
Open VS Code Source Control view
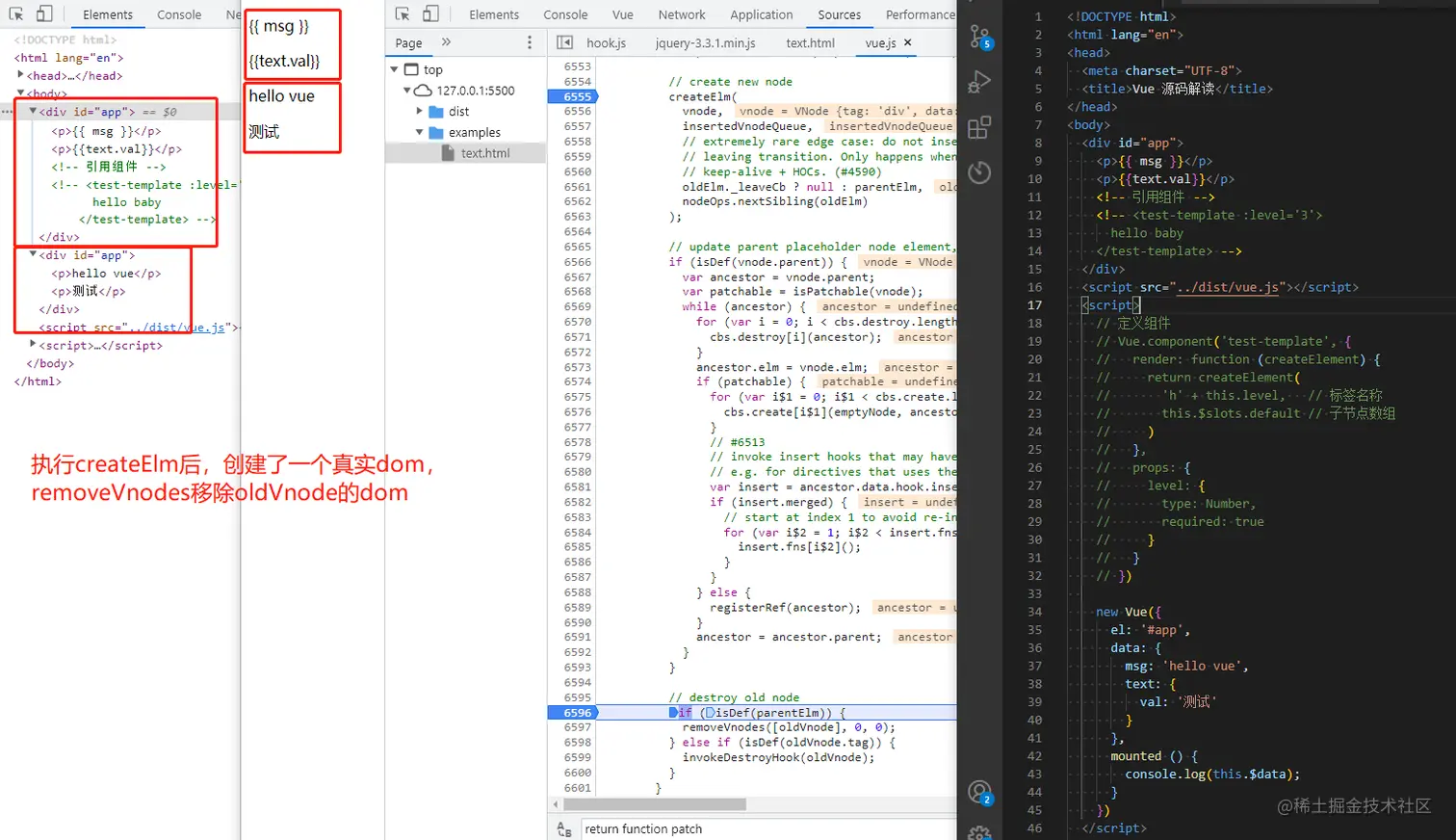979,38
